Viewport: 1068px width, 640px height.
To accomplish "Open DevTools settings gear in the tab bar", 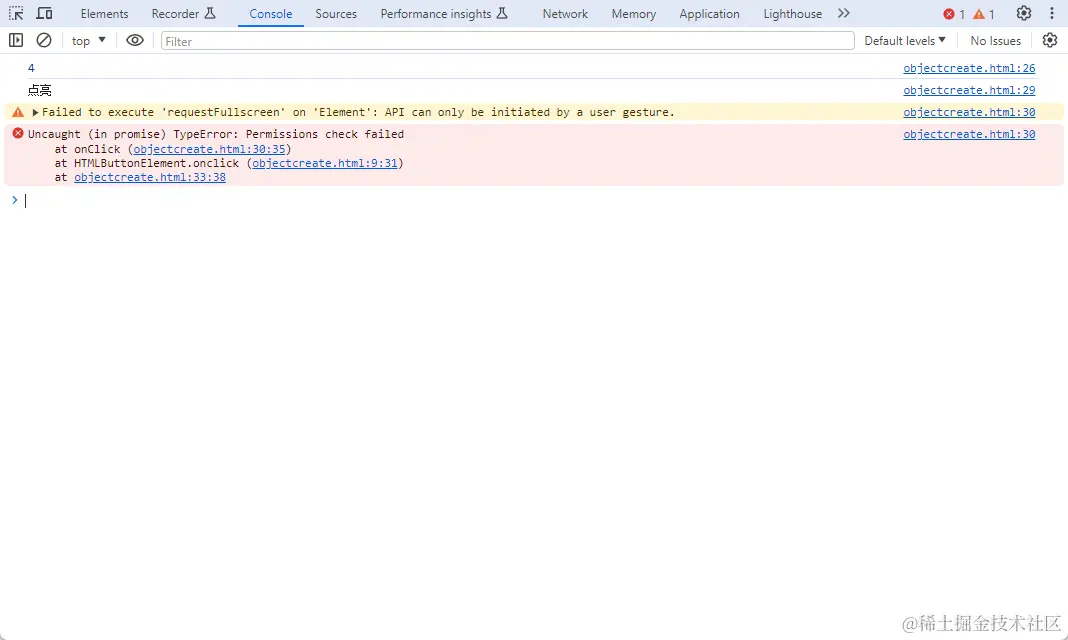I will [x=1024, y=14].
